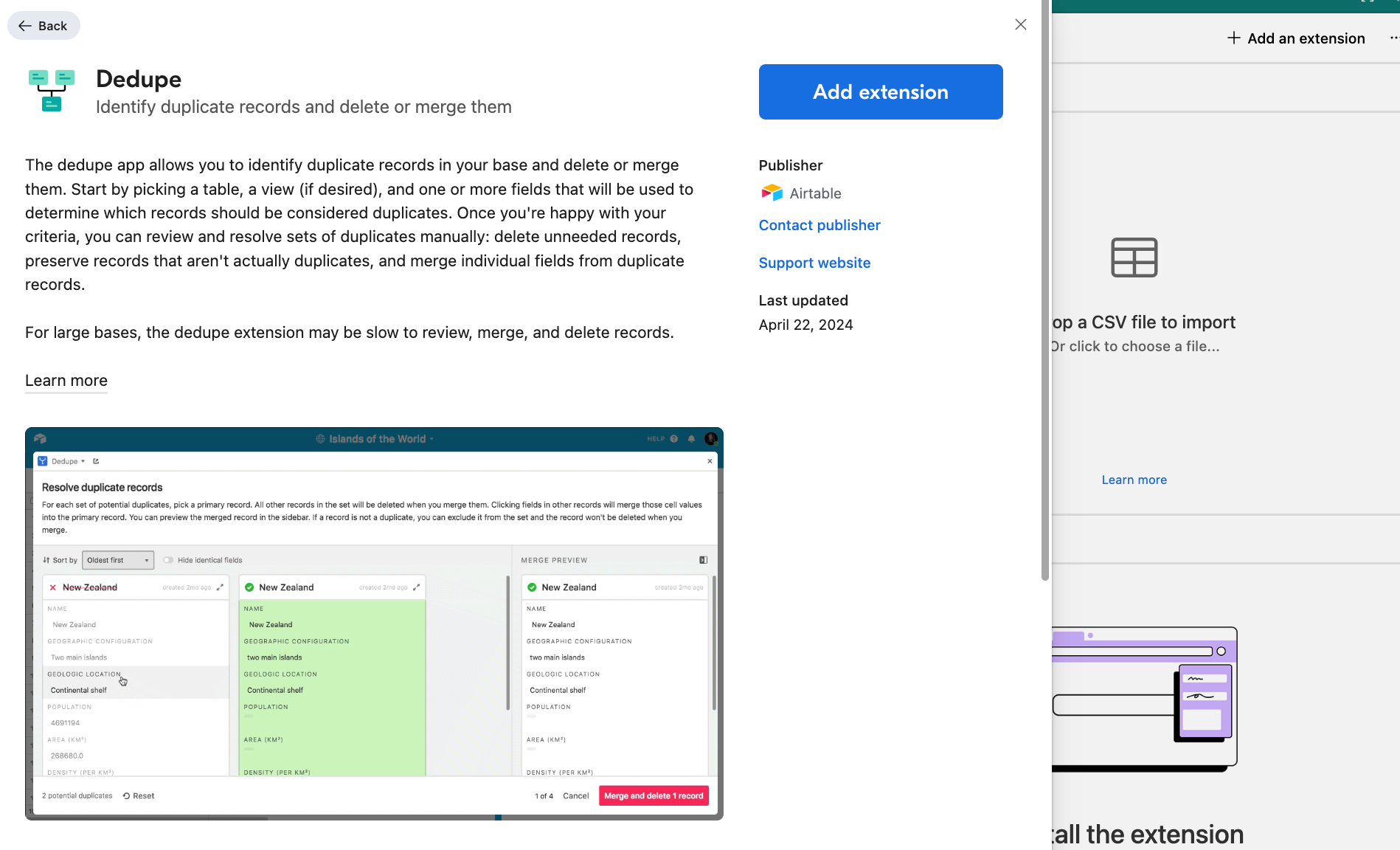
Task: Click the Dedupe title heading
Action: click(x=139, y=79)
